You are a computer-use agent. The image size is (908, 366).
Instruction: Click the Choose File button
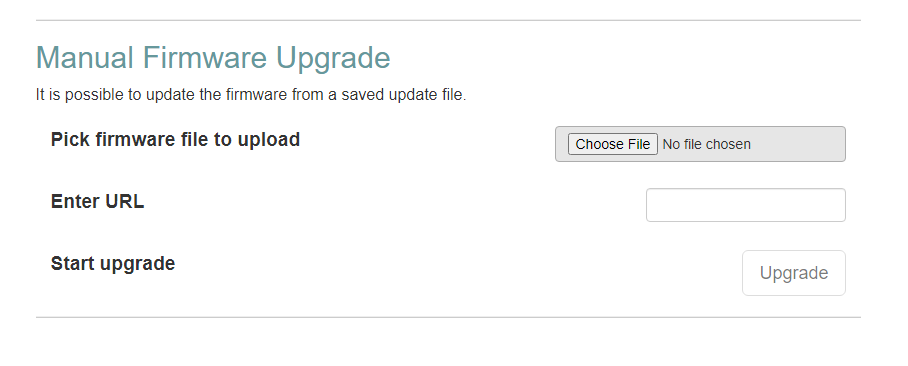pyautogui.click(x=613, y=144)
